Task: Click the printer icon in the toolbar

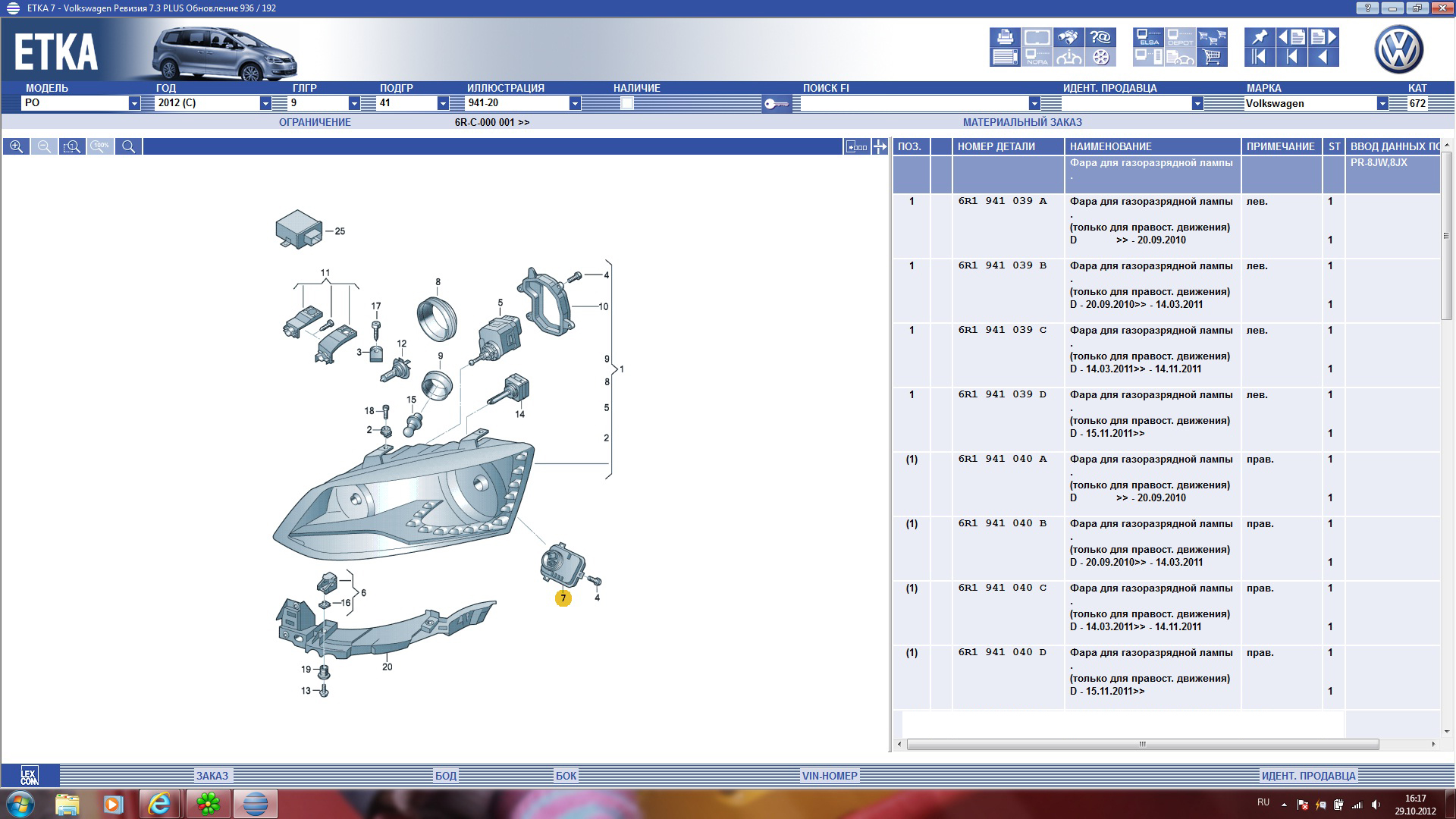Action: tap(1006, 37)
